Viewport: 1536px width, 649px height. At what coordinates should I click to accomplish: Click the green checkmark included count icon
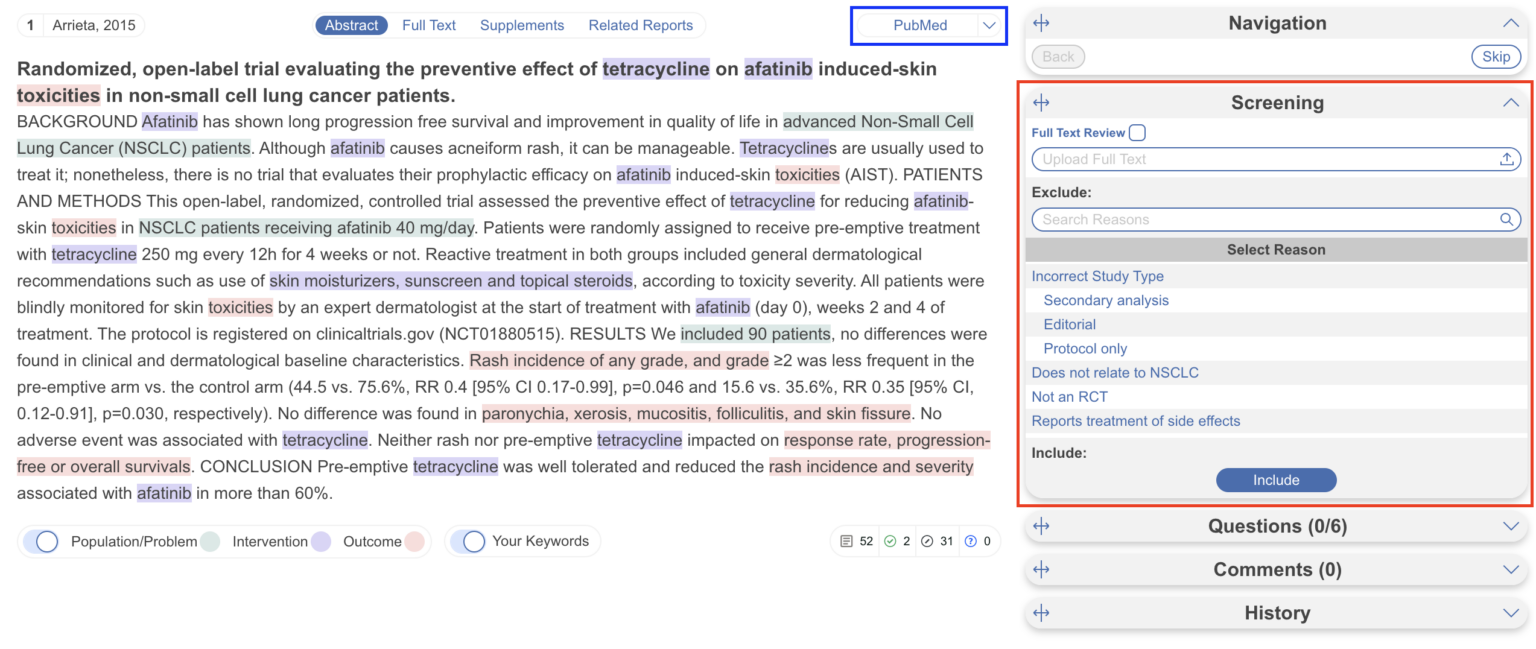coord(890,541)
